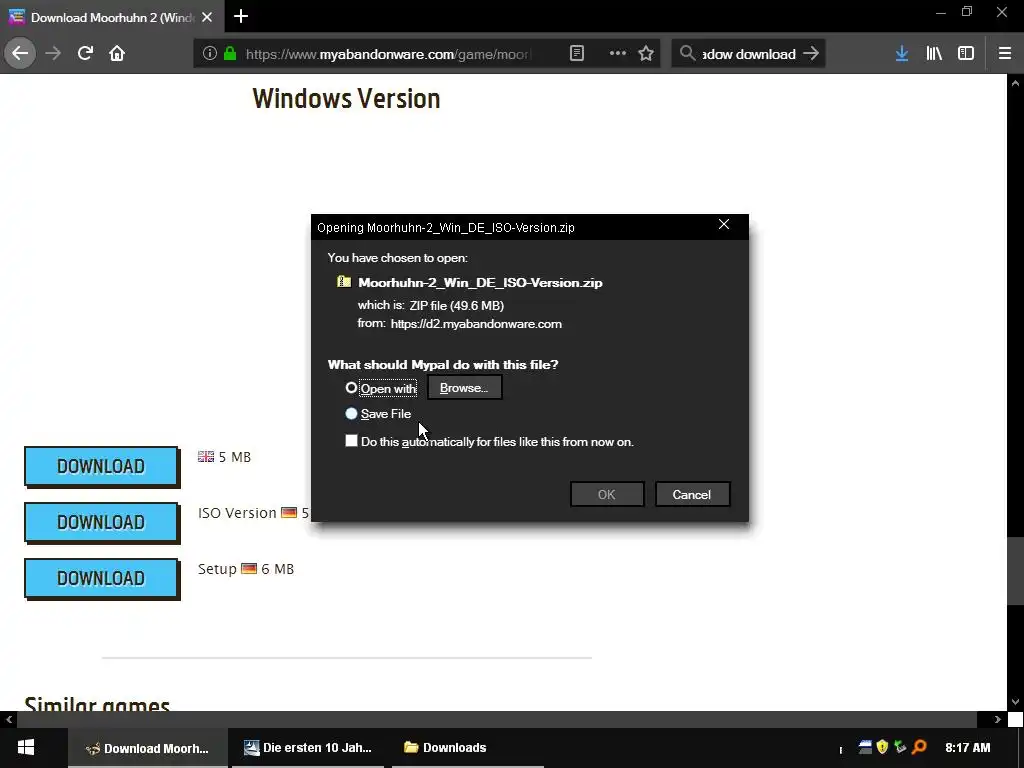Open the hamburger application menu
Viewport: 1024px width, 768px height.
[1005, 54]
